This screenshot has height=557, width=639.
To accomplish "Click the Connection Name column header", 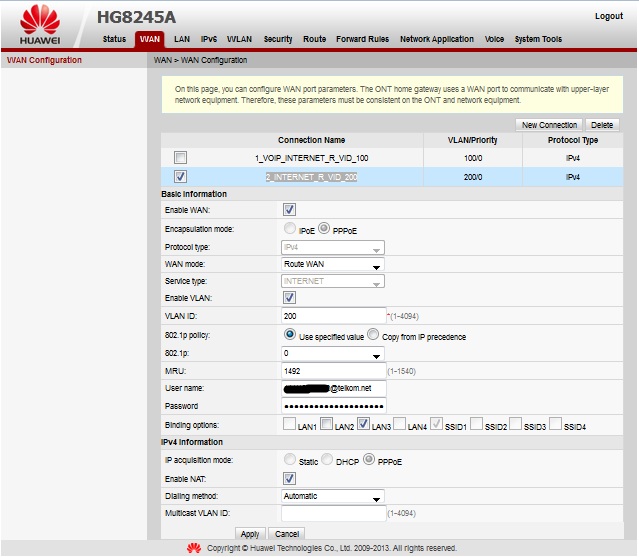I will (x=311, y=140).
